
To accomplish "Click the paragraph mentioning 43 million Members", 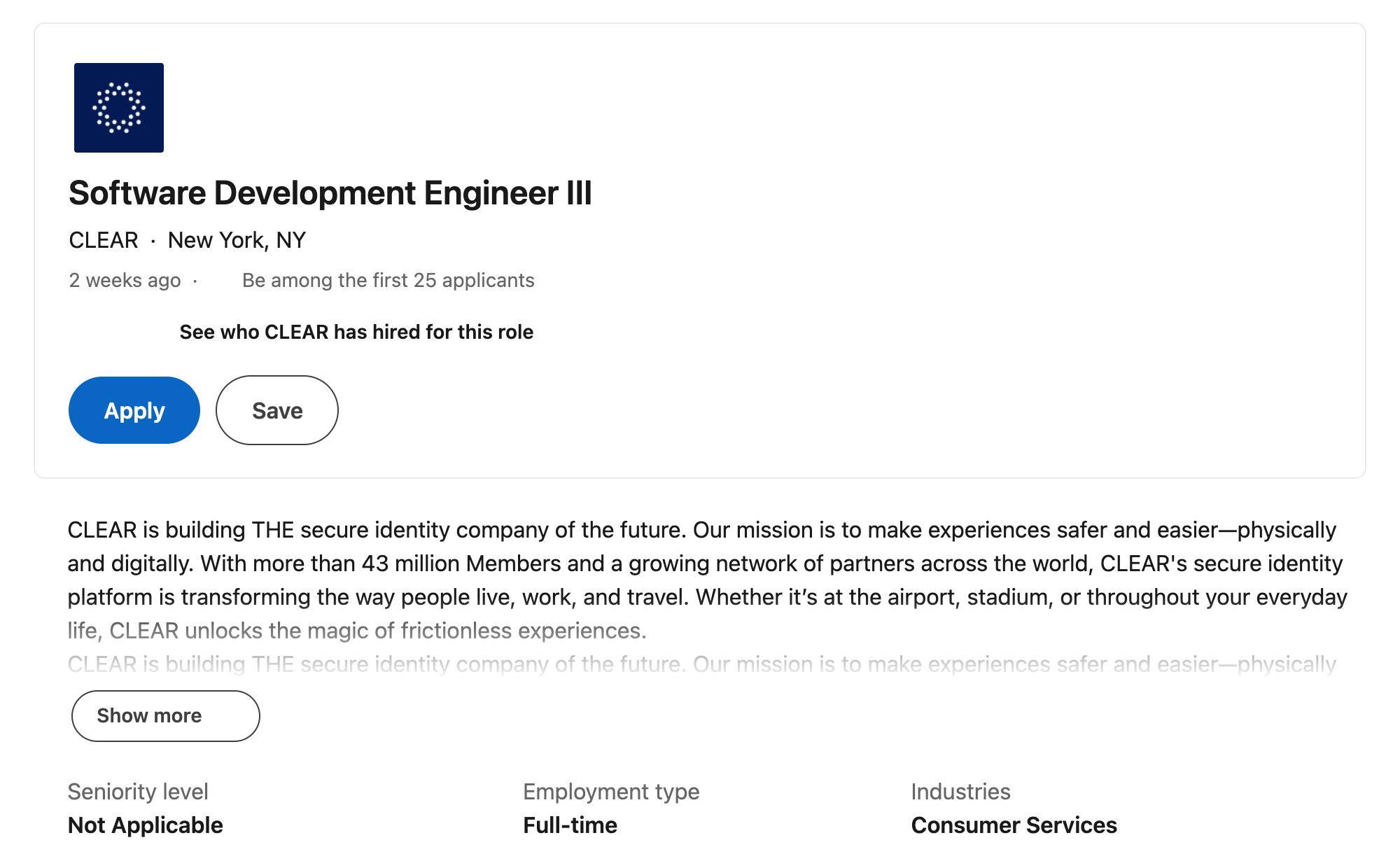I will tap(707, 580).
